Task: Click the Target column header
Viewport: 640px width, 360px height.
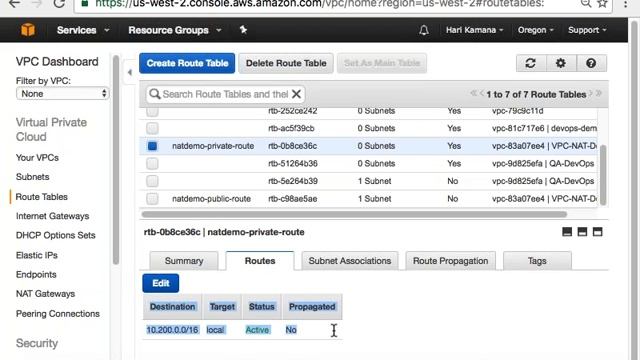Action: [x=222, y=307]
